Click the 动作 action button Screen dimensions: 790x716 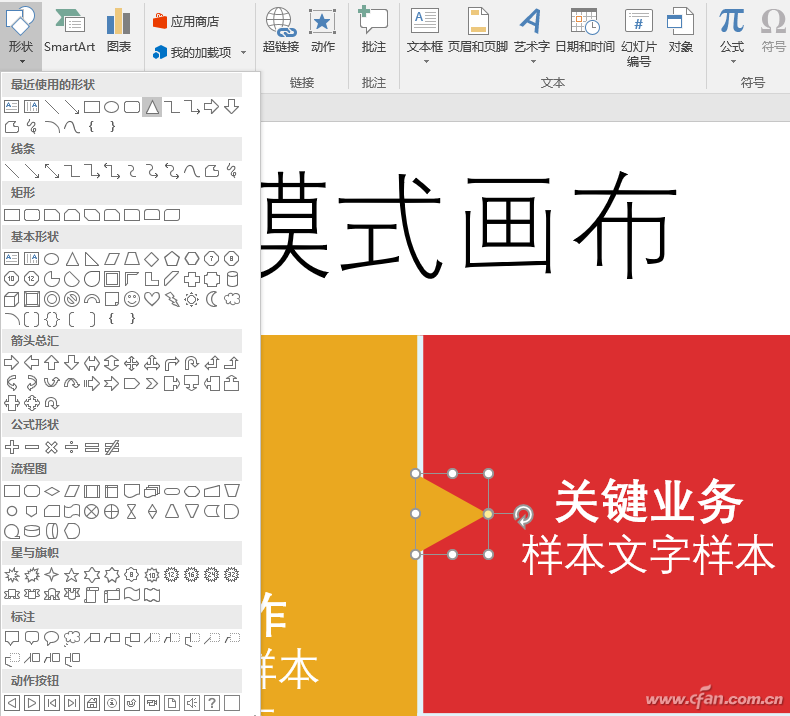[x=322, y=31]
